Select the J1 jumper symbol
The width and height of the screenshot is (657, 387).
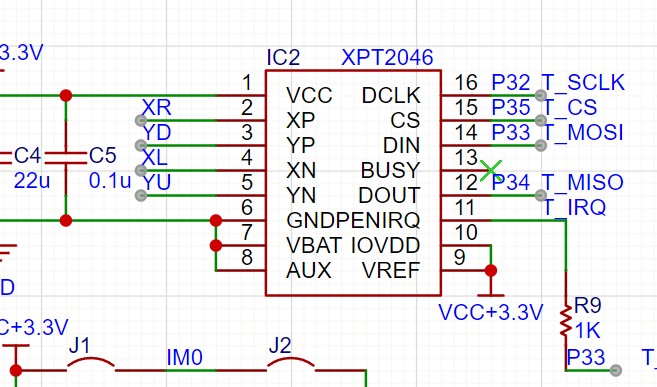91,364
